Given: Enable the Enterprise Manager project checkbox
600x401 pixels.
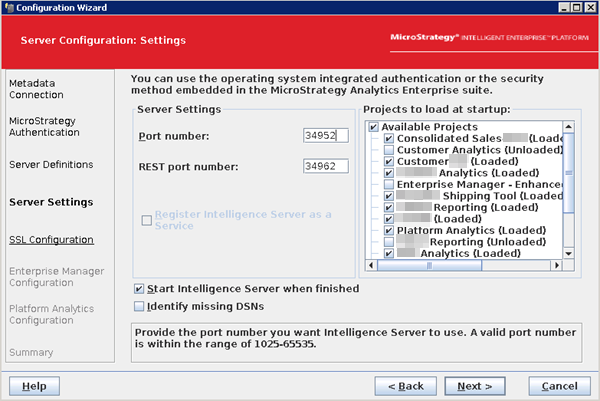Looking at the screenshot, I should [x=389, y=184].
